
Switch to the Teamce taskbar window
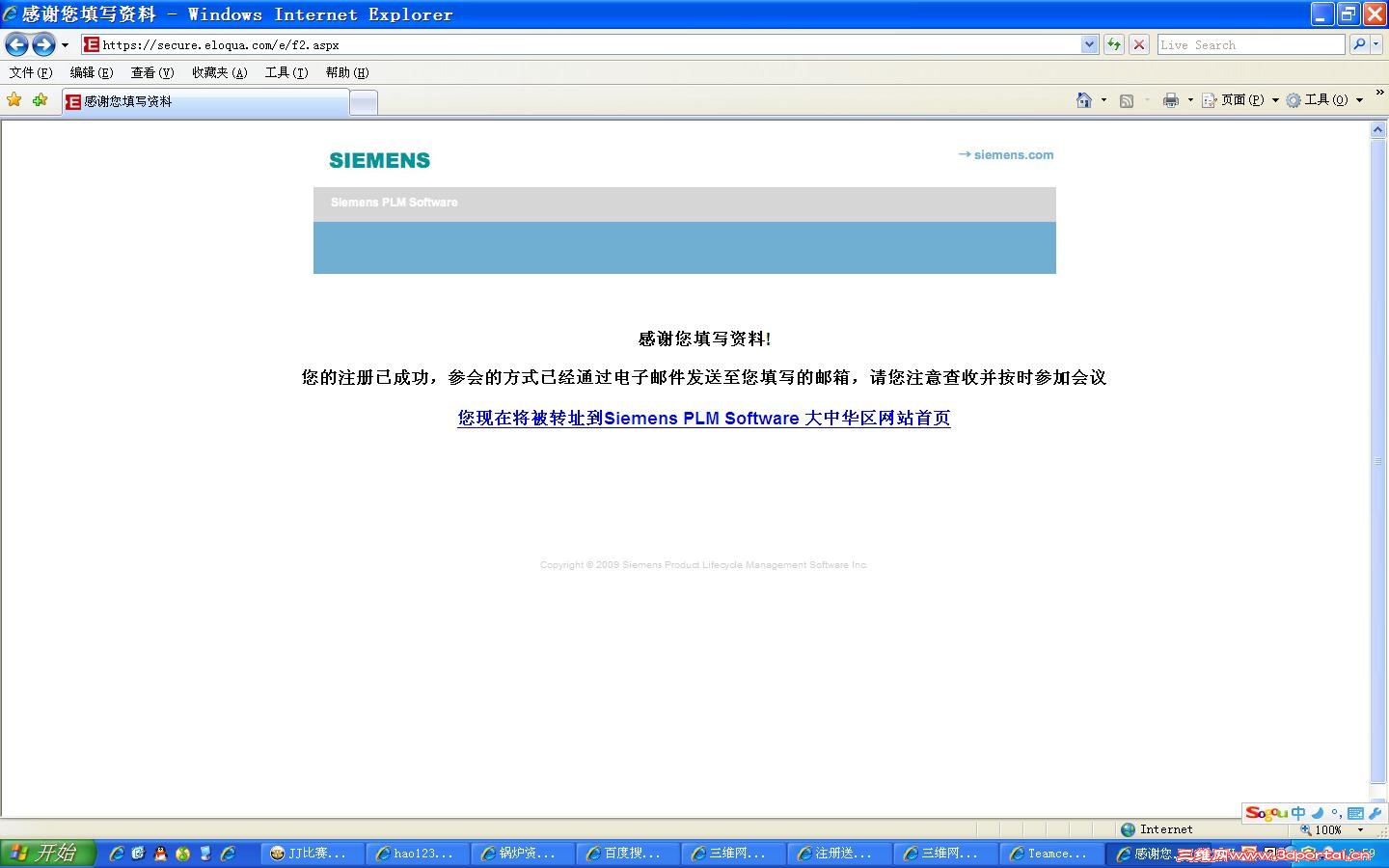coord(1051,854)
